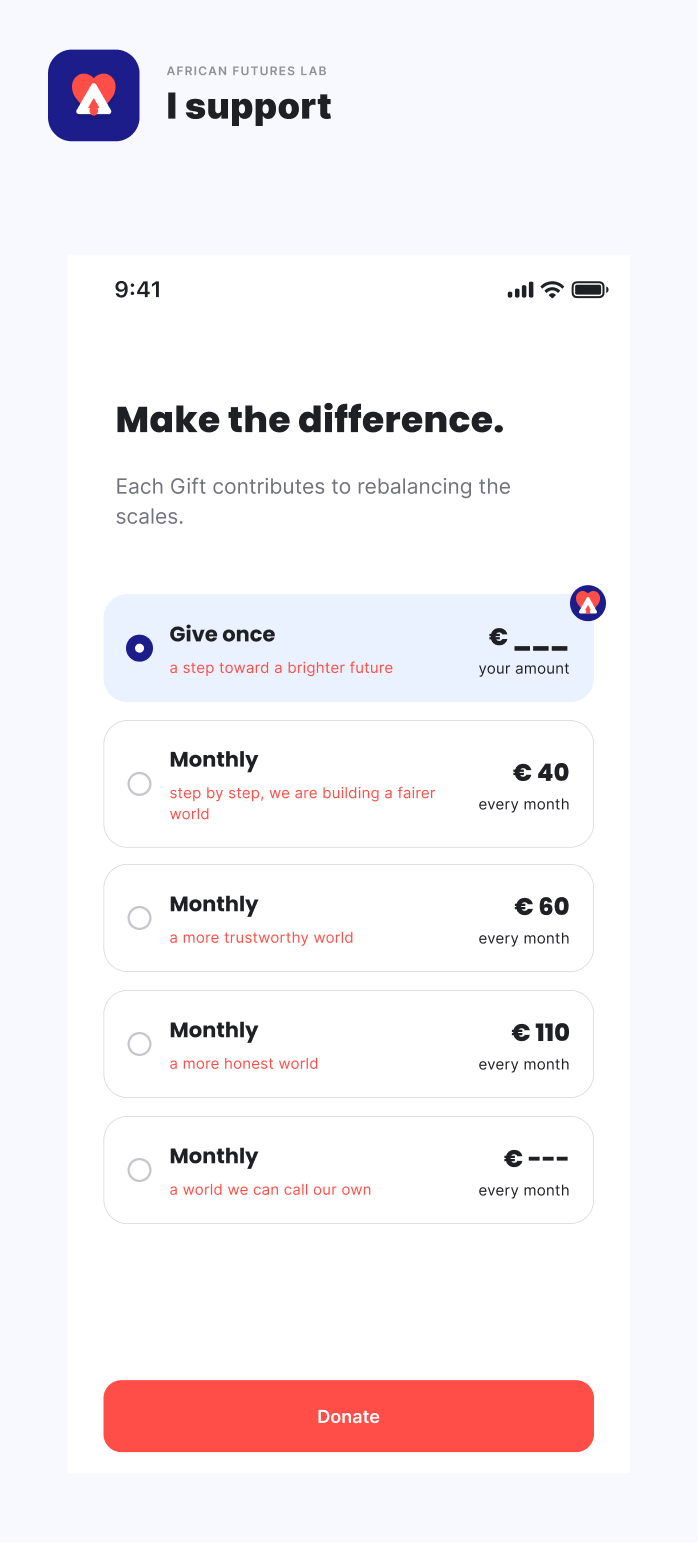The height and width of the screenshot is (1543, 698).
Task: Enter your one-time amount in euro field
Action: coord(529,637)
